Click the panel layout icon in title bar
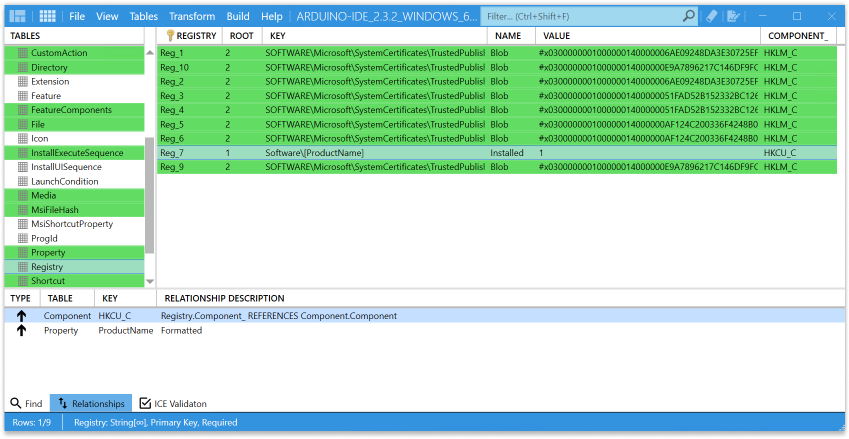Image resolution: width=849 pixels, height=439 pixels. coord(18,16)
